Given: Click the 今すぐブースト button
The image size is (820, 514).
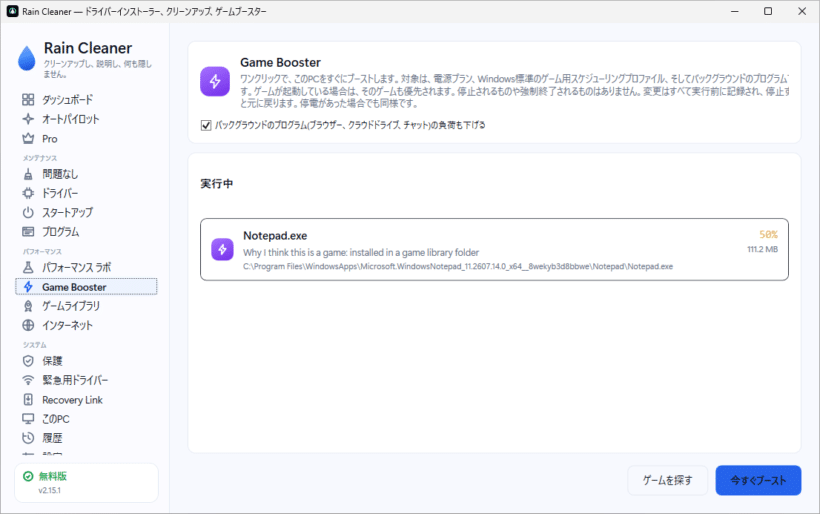Looking at the screenshot, I should [758, 480].
